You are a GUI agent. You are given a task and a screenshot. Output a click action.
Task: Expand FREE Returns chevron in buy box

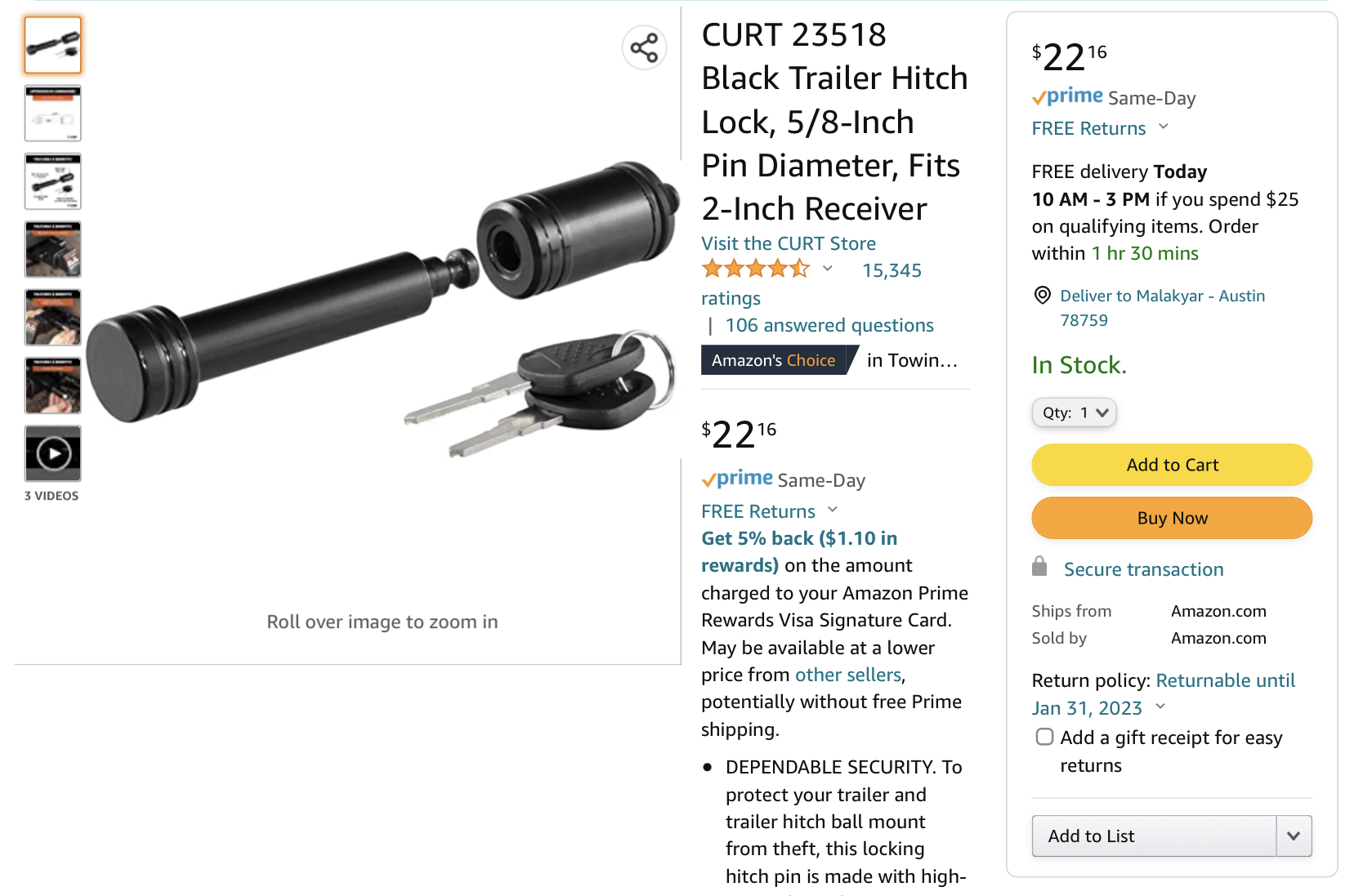pos(1164,127)
